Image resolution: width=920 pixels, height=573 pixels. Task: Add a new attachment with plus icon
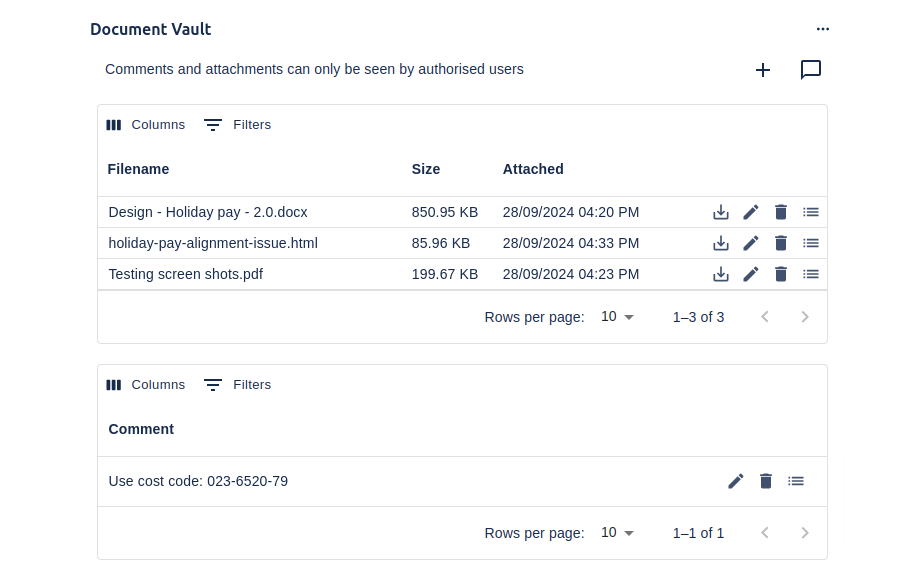click(x=763, y=70)
